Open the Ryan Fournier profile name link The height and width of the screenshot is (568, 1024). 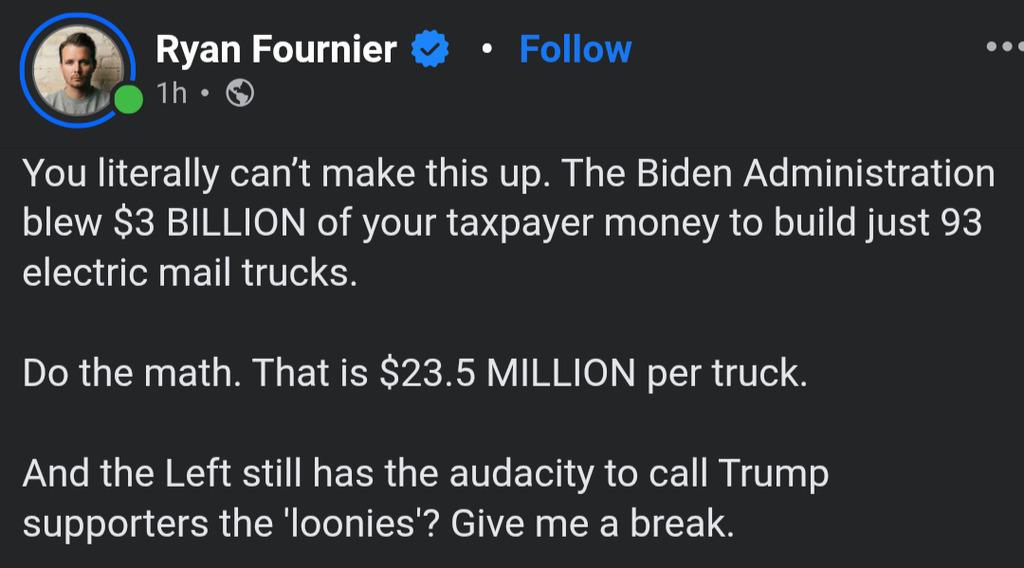point(276,49)
